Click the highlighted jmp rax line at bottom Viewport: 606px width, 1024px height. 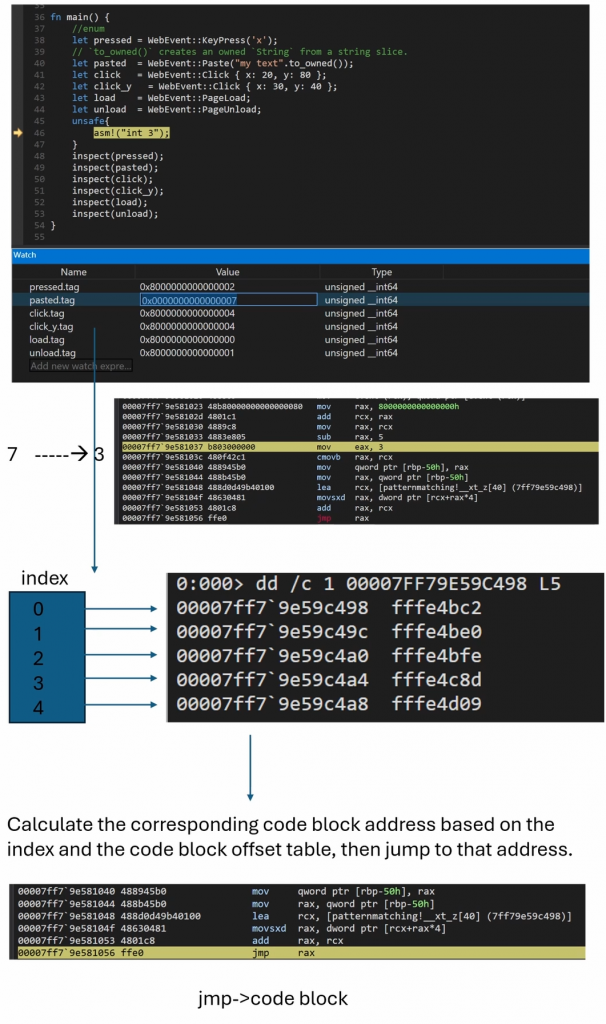[x=300, y=954]
